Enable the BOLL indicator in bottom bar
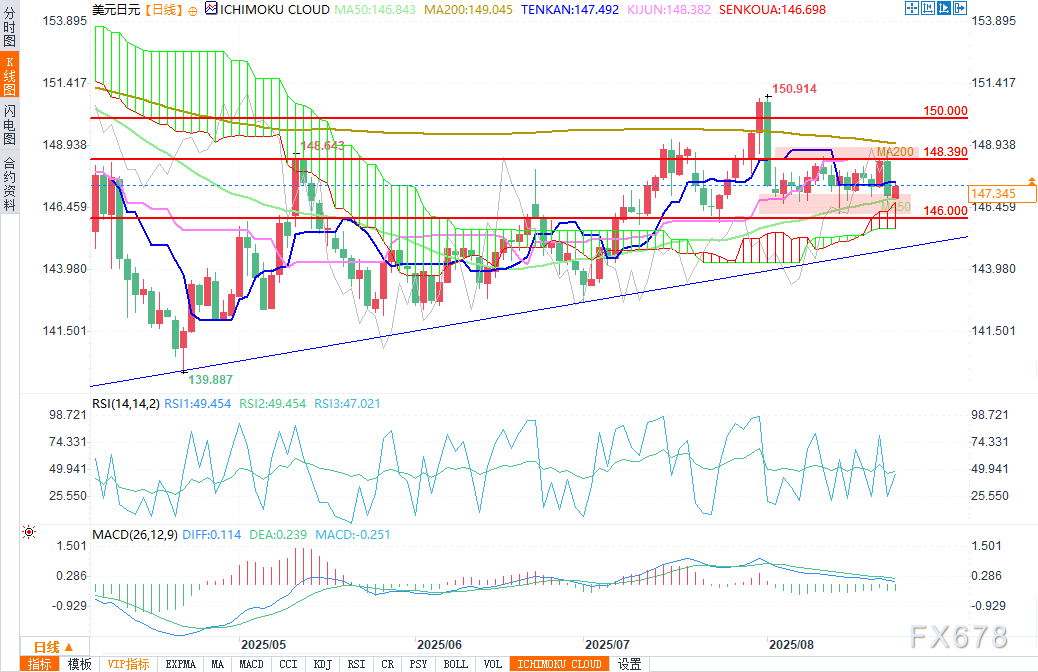 click(455, 664)
